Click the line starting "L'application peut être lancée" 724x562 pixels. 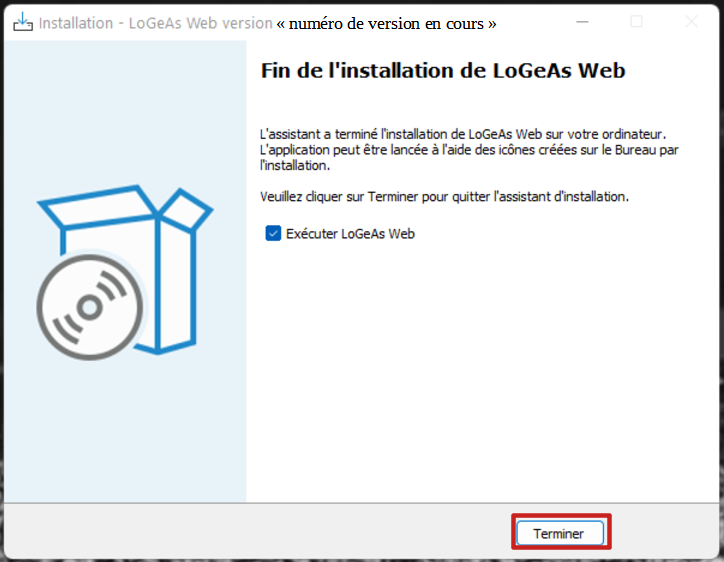coord(468,149)
